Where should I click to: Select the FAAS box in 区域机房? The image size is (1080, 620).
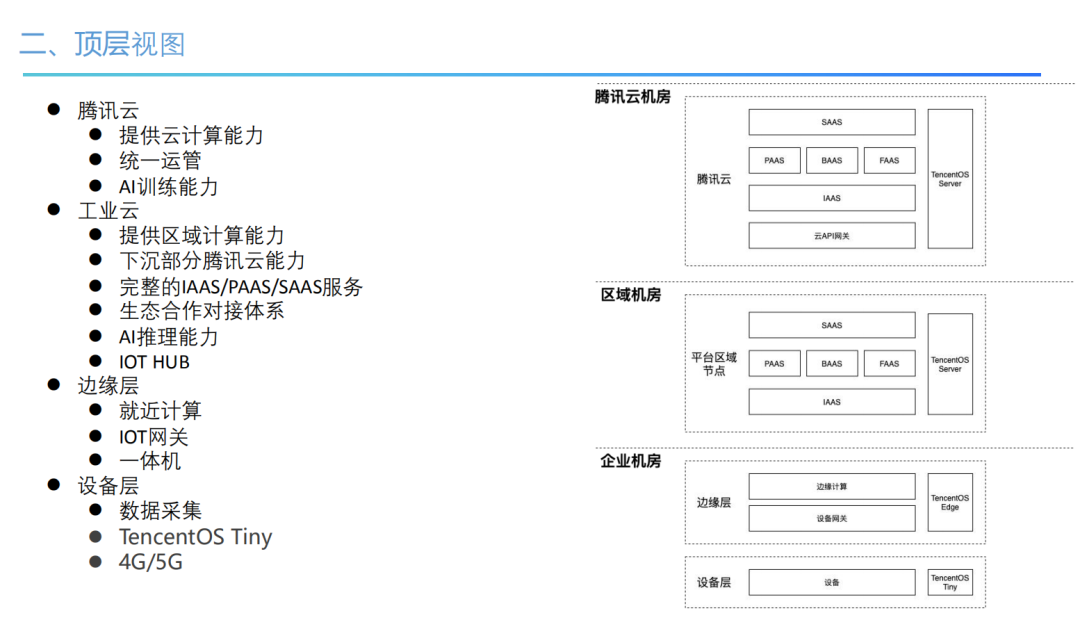[889, 364]
